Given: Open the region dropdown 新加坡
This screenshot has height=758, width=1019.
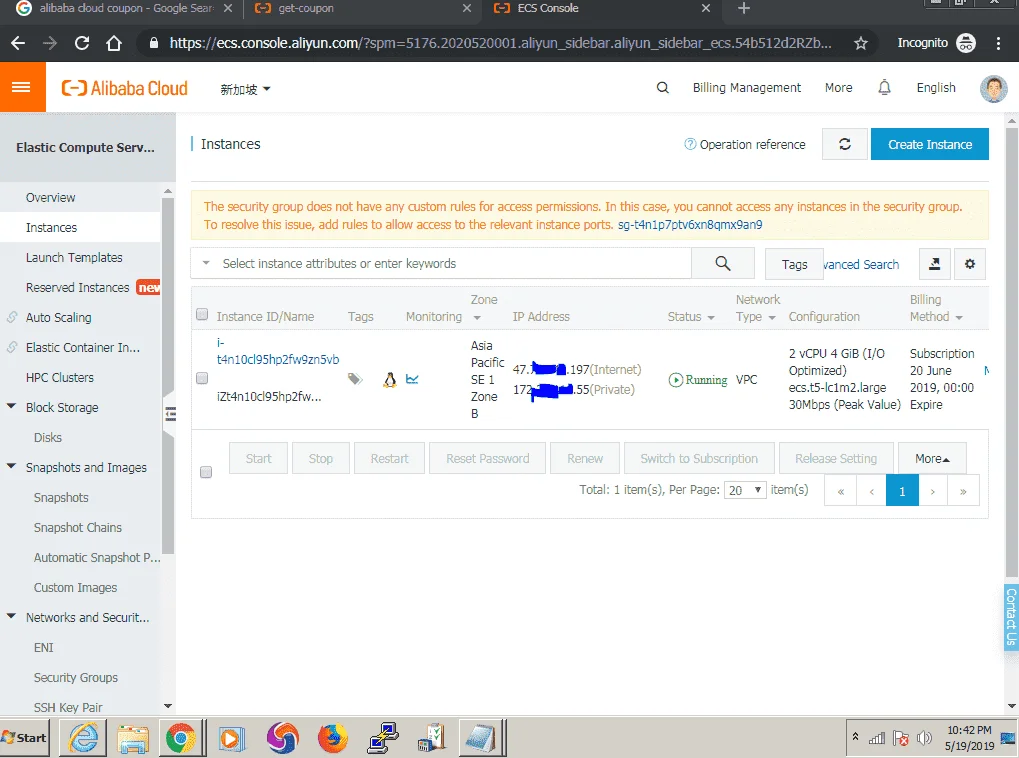Looking at the screenshot, I should point(245,90).
